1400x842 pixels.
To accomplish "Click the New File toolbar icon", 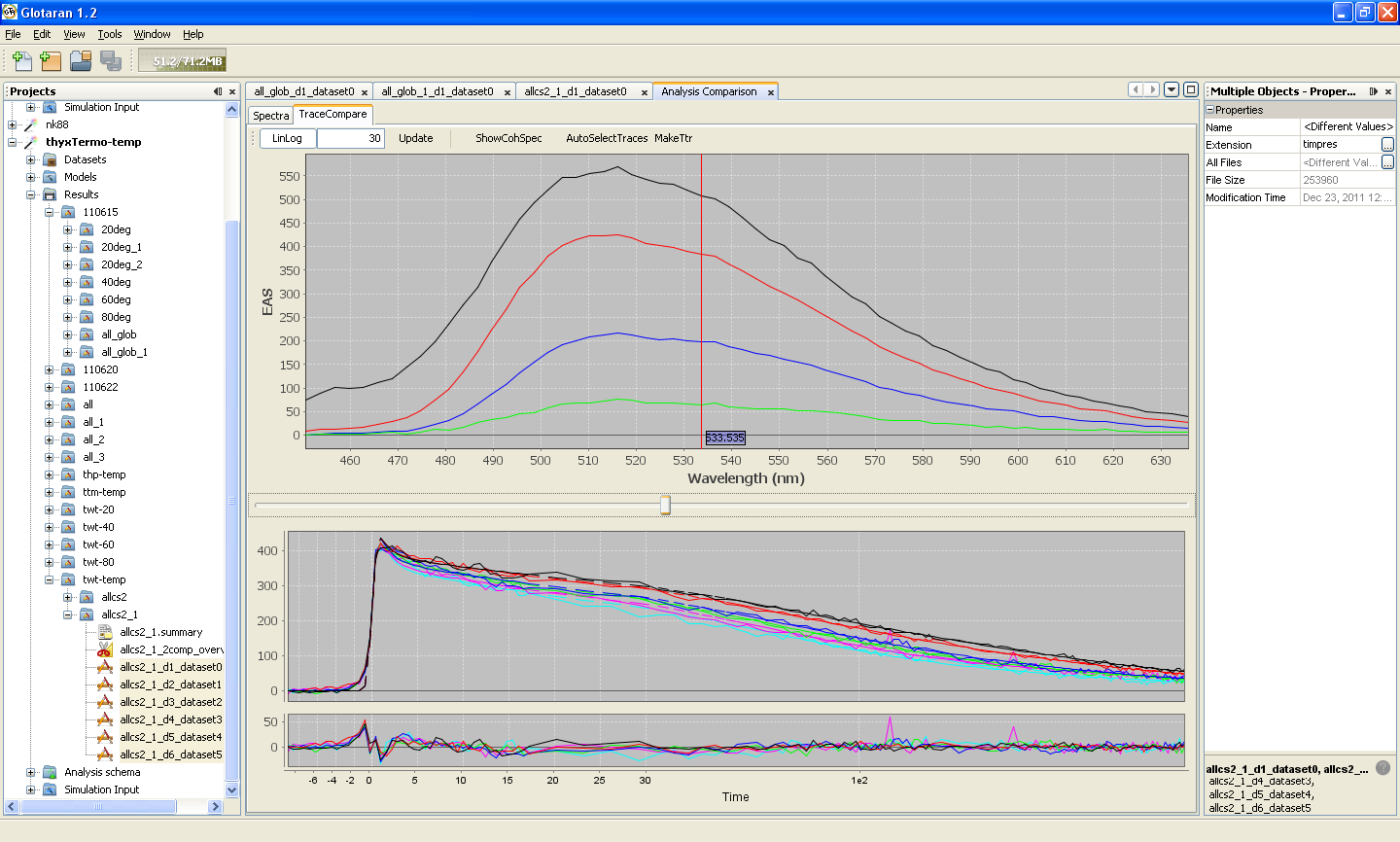I will (x=21, y=60).
